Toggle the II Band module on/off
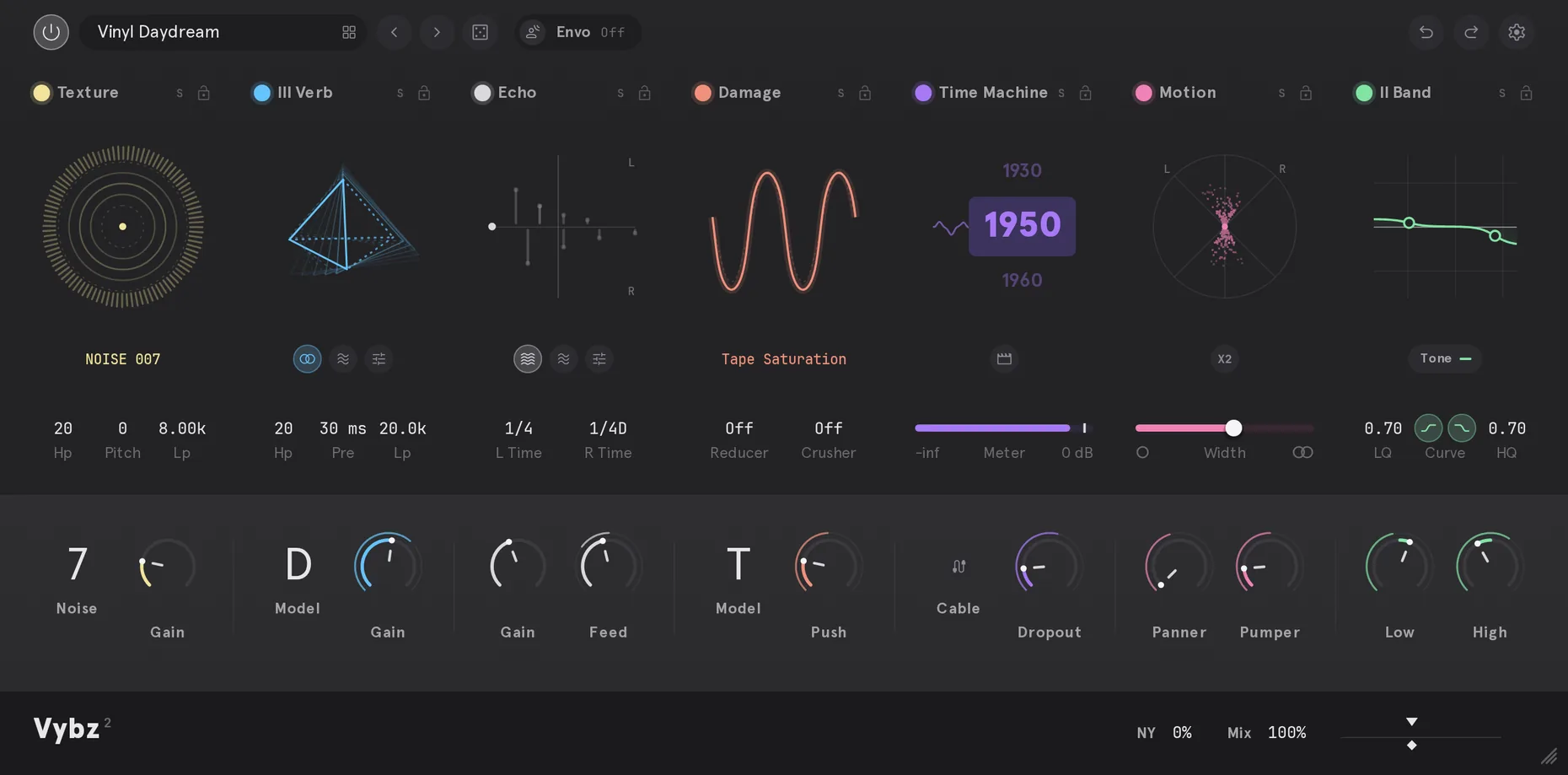The width and height of the screenshot is (1568, 775). point(1364,93)
